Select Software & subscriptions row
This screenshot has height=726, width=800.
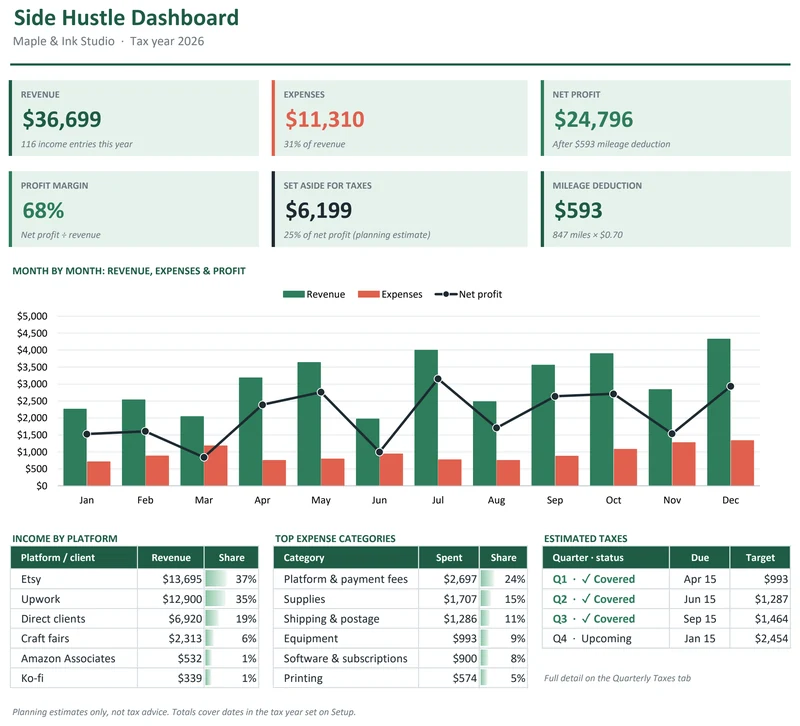click(401, 659)
